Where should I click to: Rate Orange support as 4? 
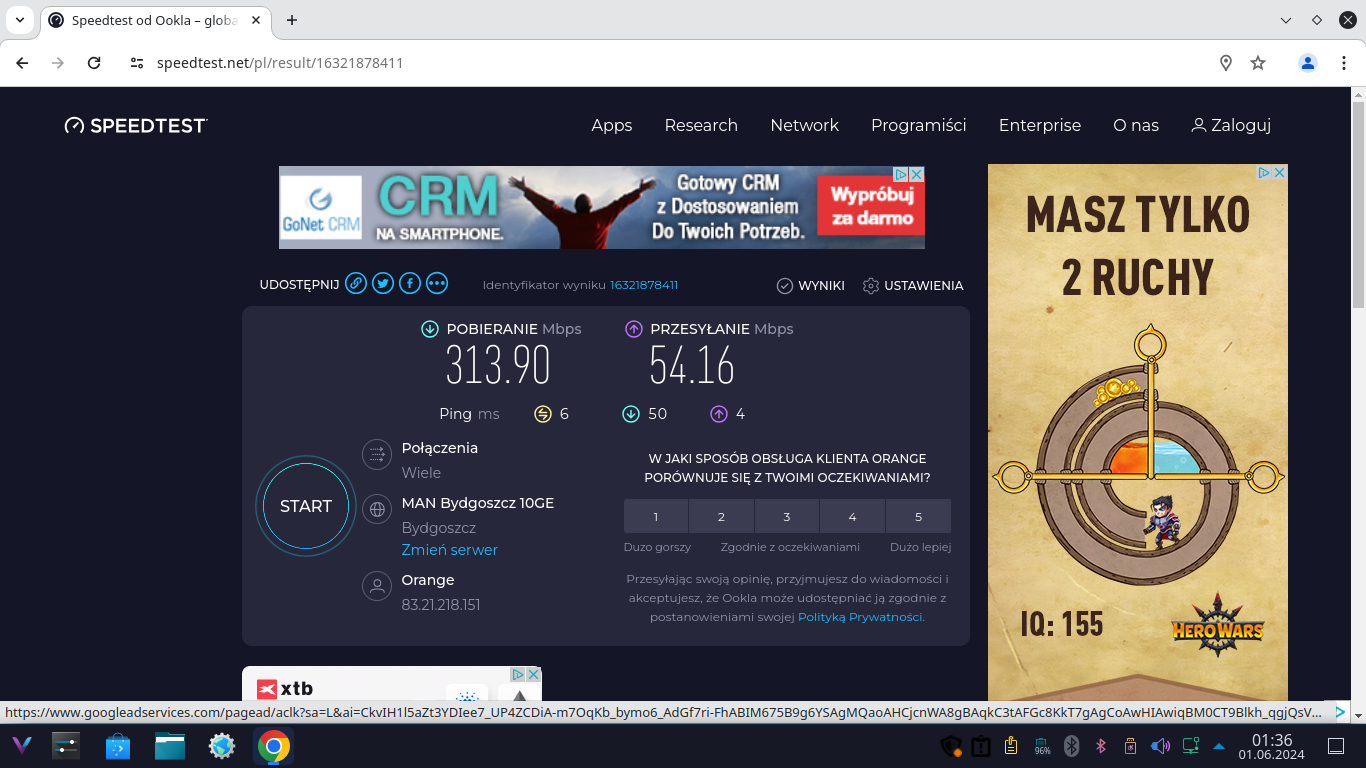[x=852, y=517]
